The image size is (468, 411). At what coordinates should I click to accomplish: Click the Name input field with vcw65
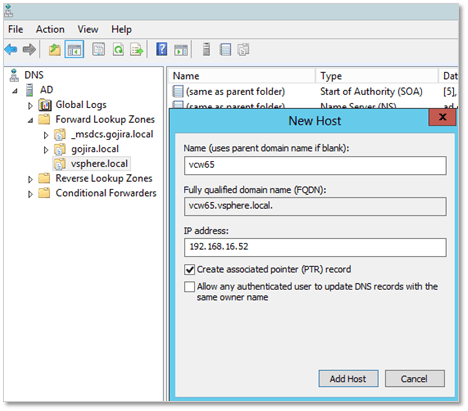[x=315, y=165]
